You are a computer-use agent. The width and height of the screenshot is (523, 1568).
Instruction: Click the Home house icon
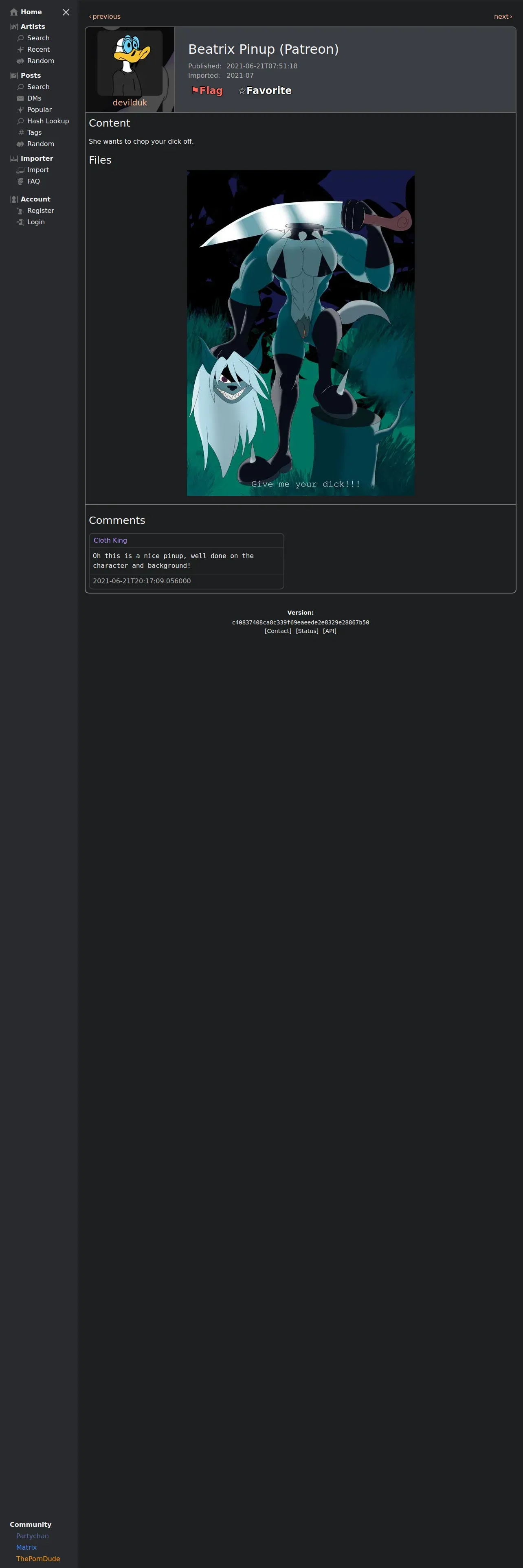click(13, 12)
